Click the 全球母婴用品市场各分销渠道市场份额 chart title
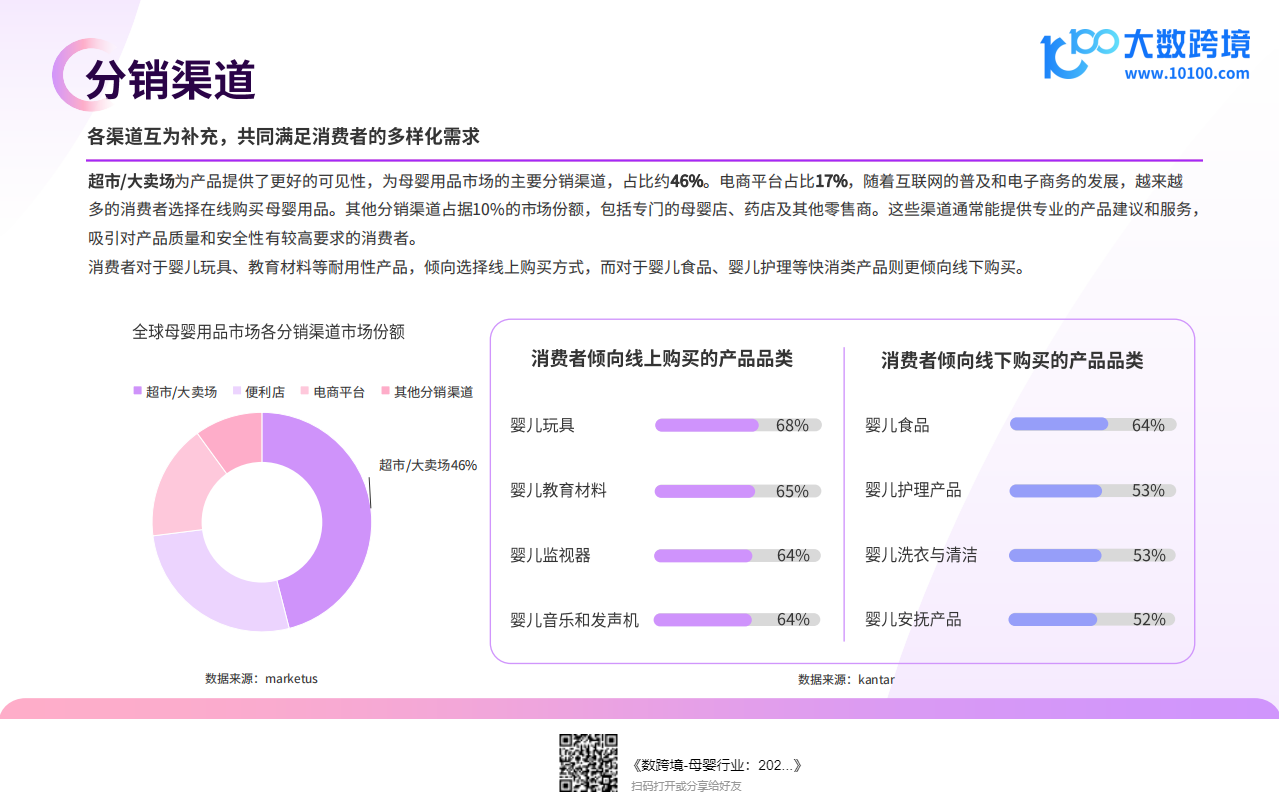 (268, 332)
